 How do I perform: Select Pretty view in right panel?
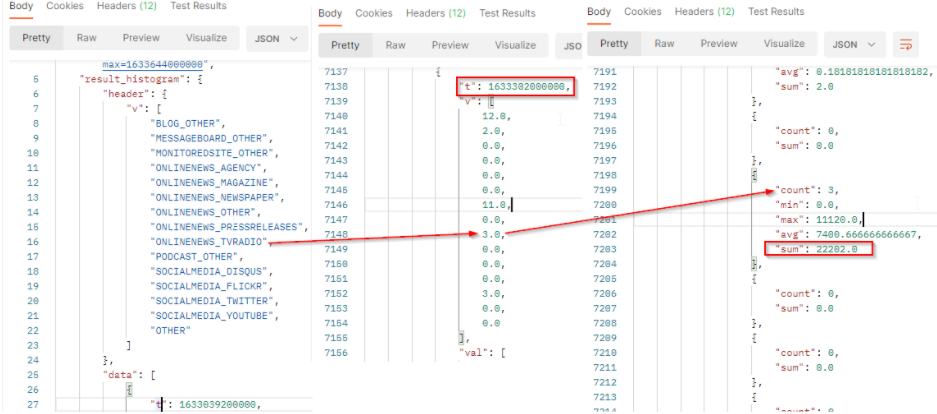[614, 44]
